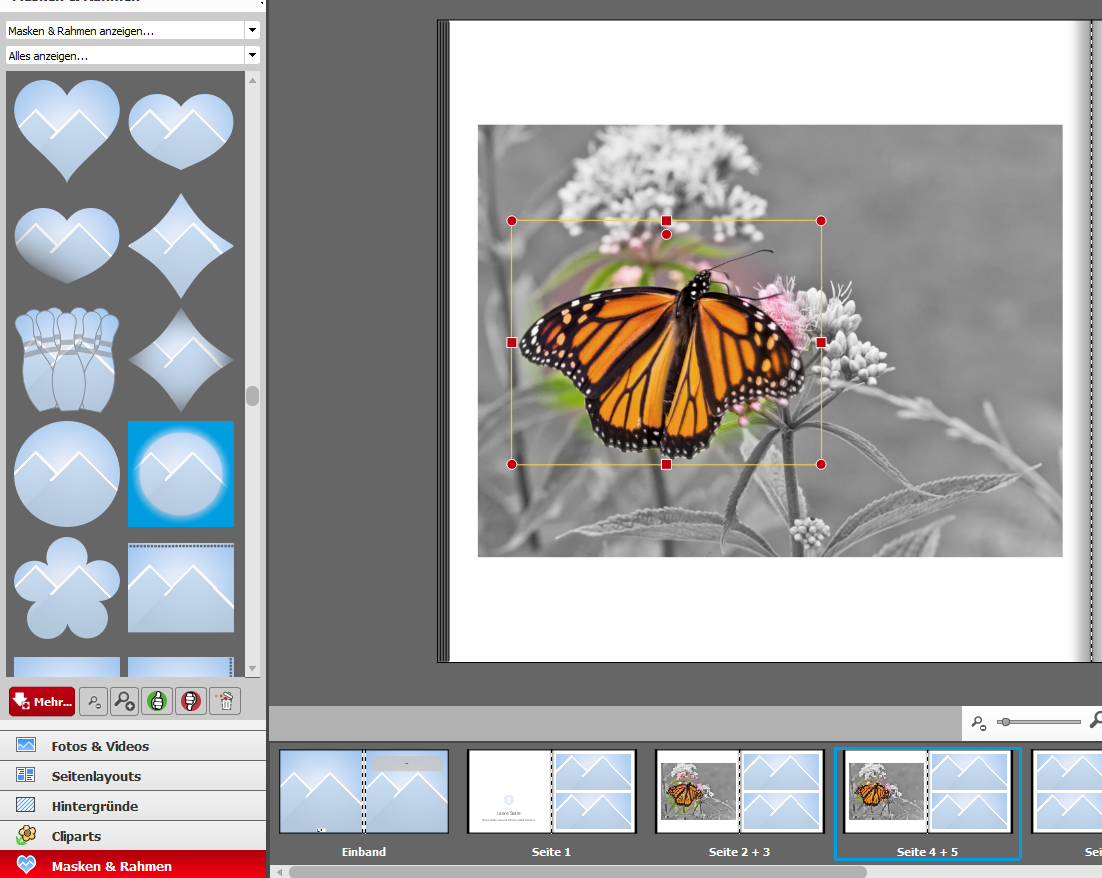This screenshot has height=878, width=1102.
Task: Click the red Mehr... button
Action: [x=42, y=701]
